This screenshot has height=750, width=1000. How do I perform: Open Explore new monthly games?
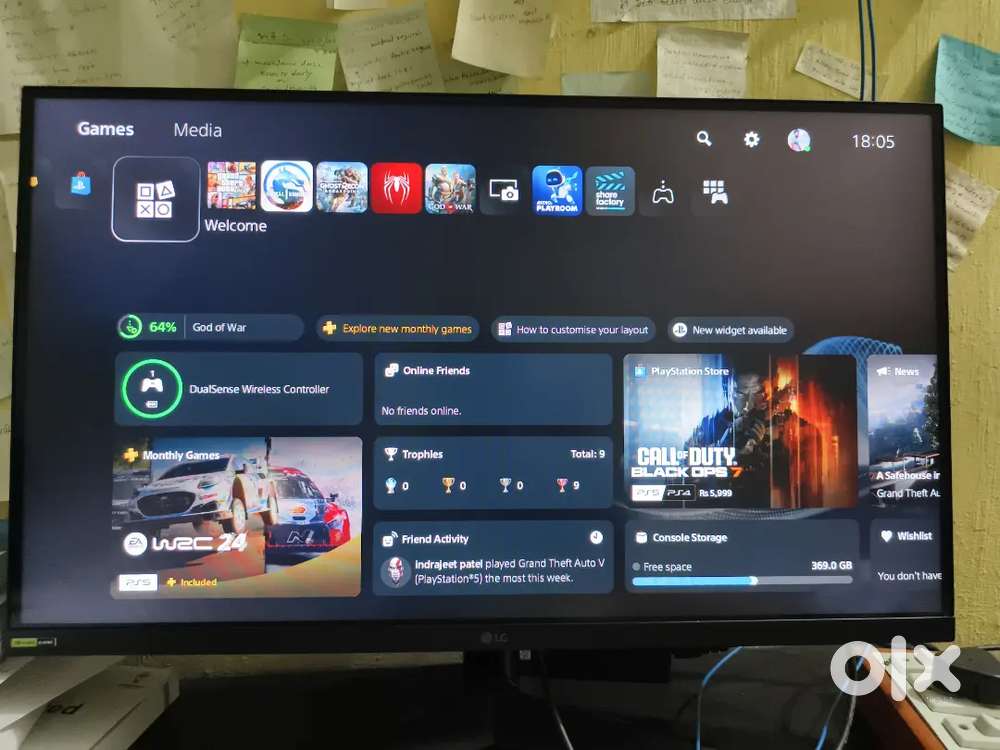[396, 329]
